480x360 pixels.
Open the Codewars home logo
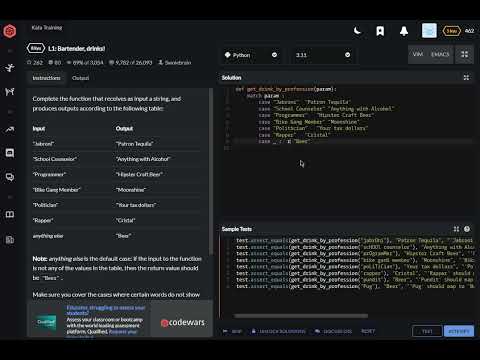[10, 31]
